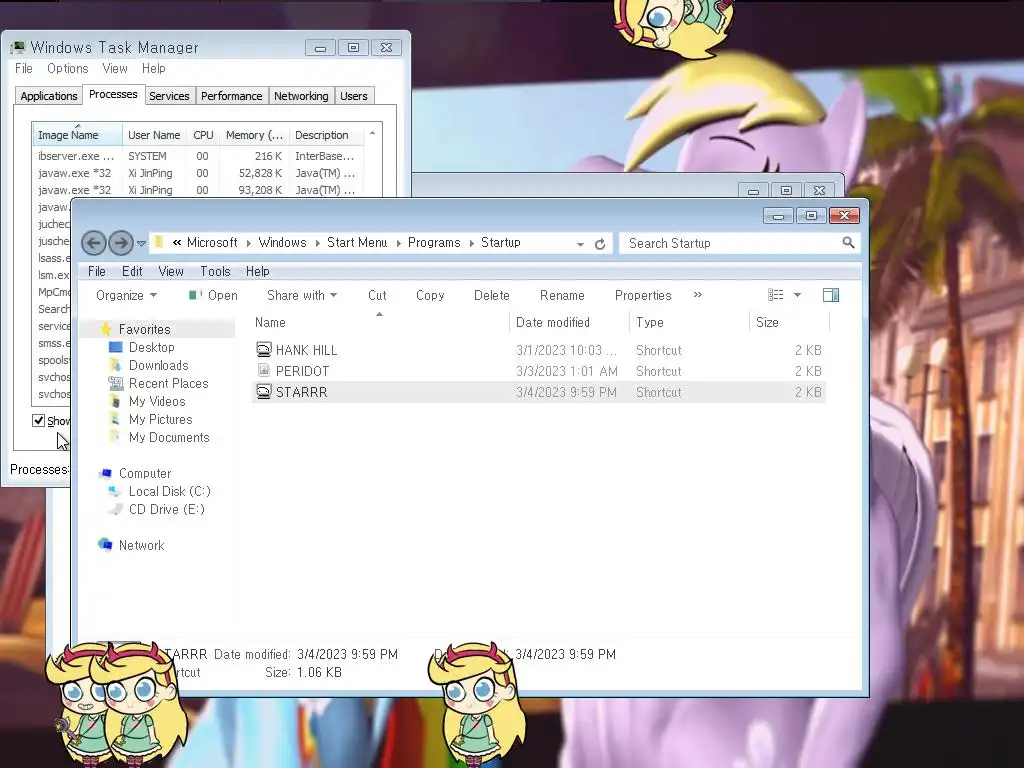Sort by Date modified column
This screenshot has height=768, width=1024.
click(x=569, y=322)
